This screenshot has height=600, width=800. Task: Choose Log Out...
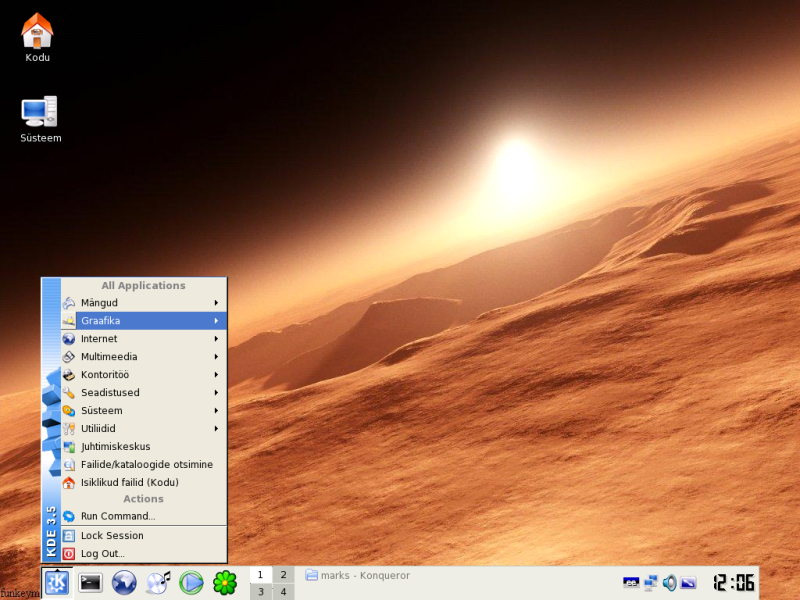(x=144, y=554)
